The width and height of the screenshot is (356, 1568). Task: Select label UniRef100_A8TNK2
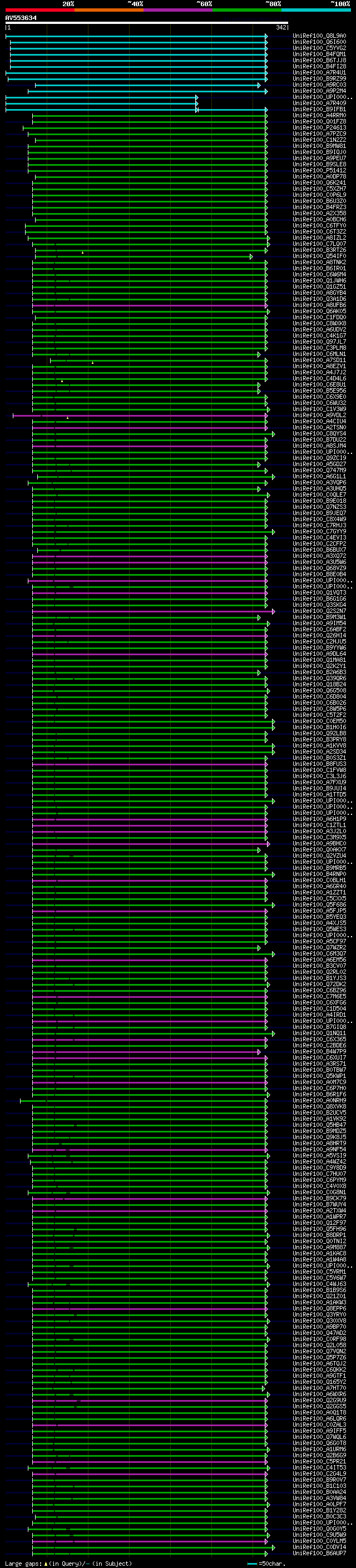pos(319,263)
